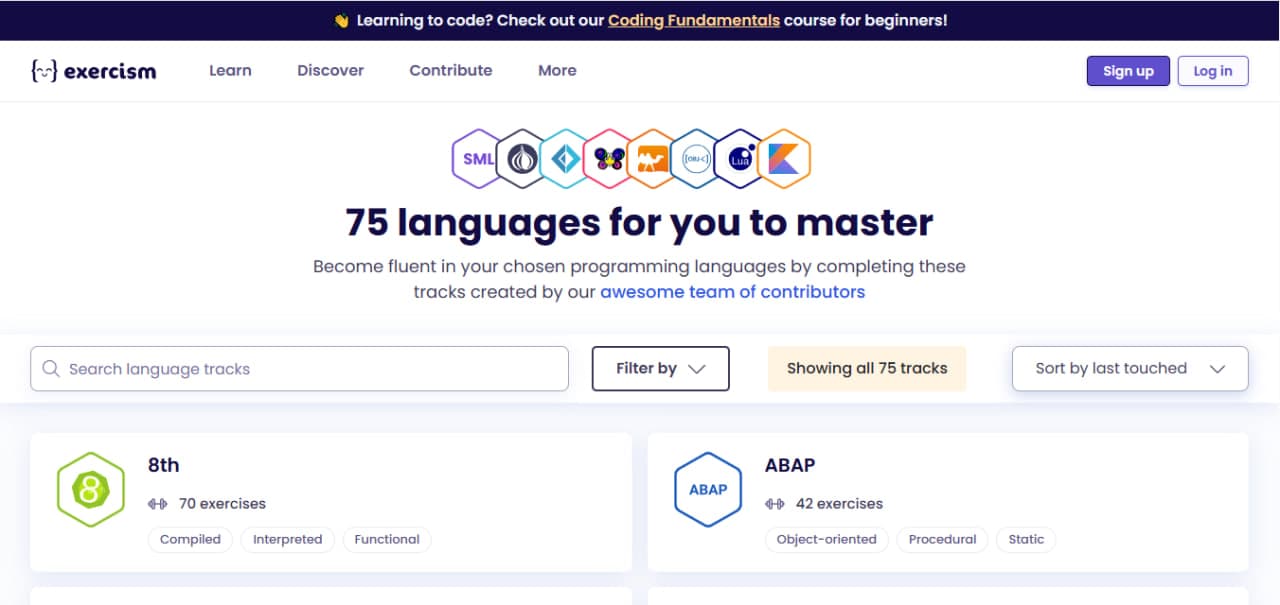1280x605 pixels.
Task: Open the More menu
Action: (557, 71)
